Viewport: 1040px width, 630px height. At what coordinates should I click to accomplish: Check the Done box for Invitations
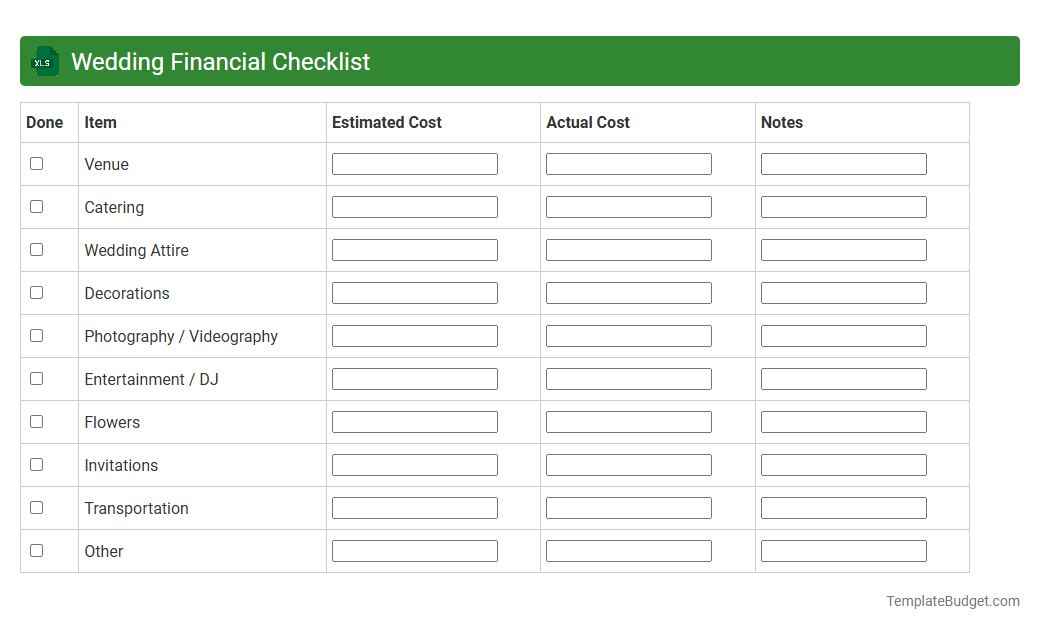click(x=36, y=464)
